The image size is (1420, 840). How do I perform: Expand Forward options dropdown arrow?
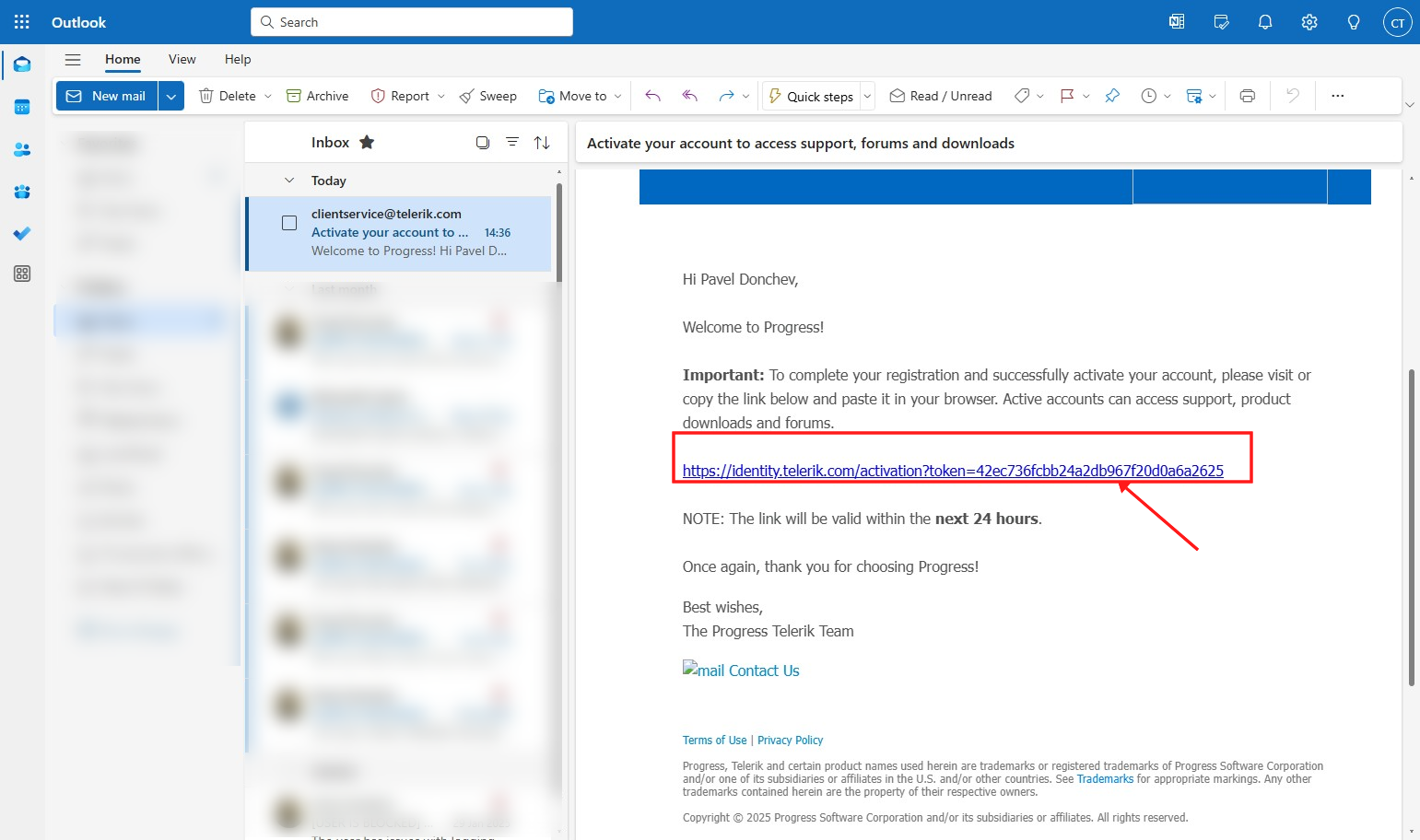coord(745,96)
